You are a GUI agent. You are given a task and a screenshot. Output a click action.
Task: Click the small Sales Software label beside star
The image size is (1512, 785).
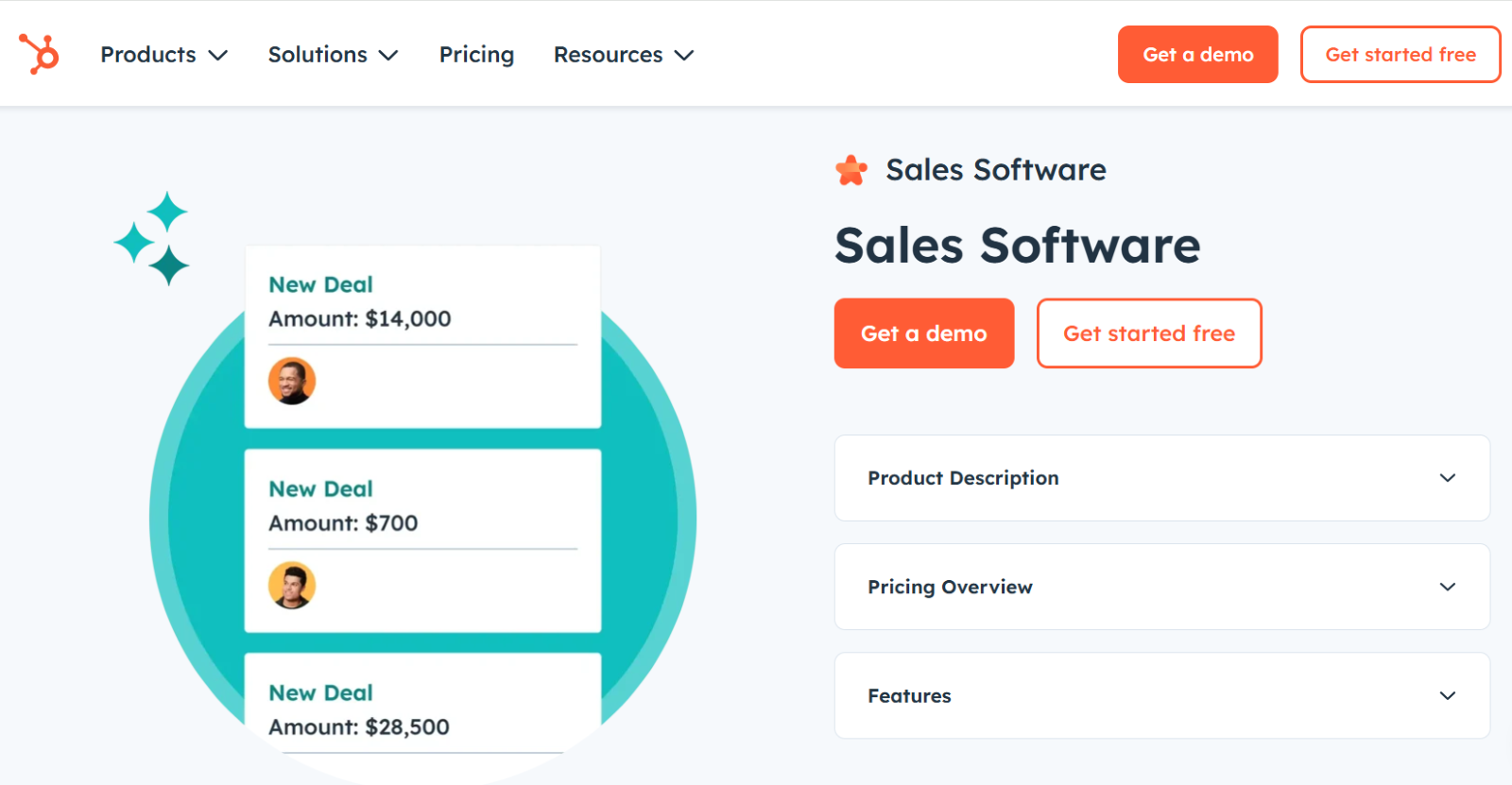pos(996,170)
